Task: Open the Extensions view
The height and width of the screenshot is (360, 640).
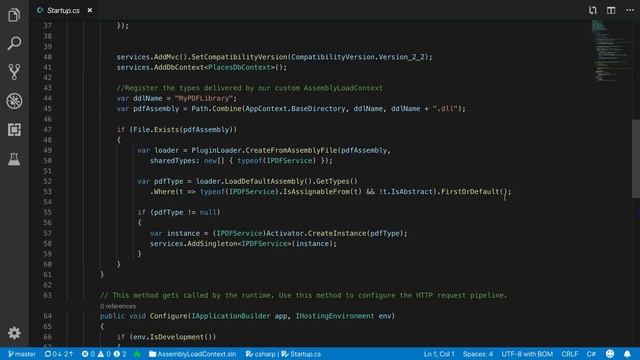Action: point(14,130)
